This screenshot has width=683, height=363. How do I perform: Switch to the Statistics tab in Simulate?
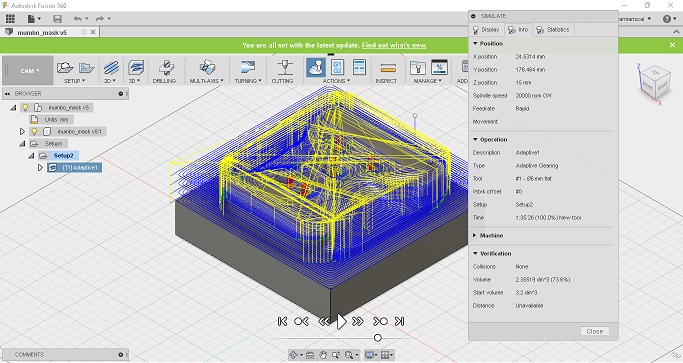click(552, 30)
